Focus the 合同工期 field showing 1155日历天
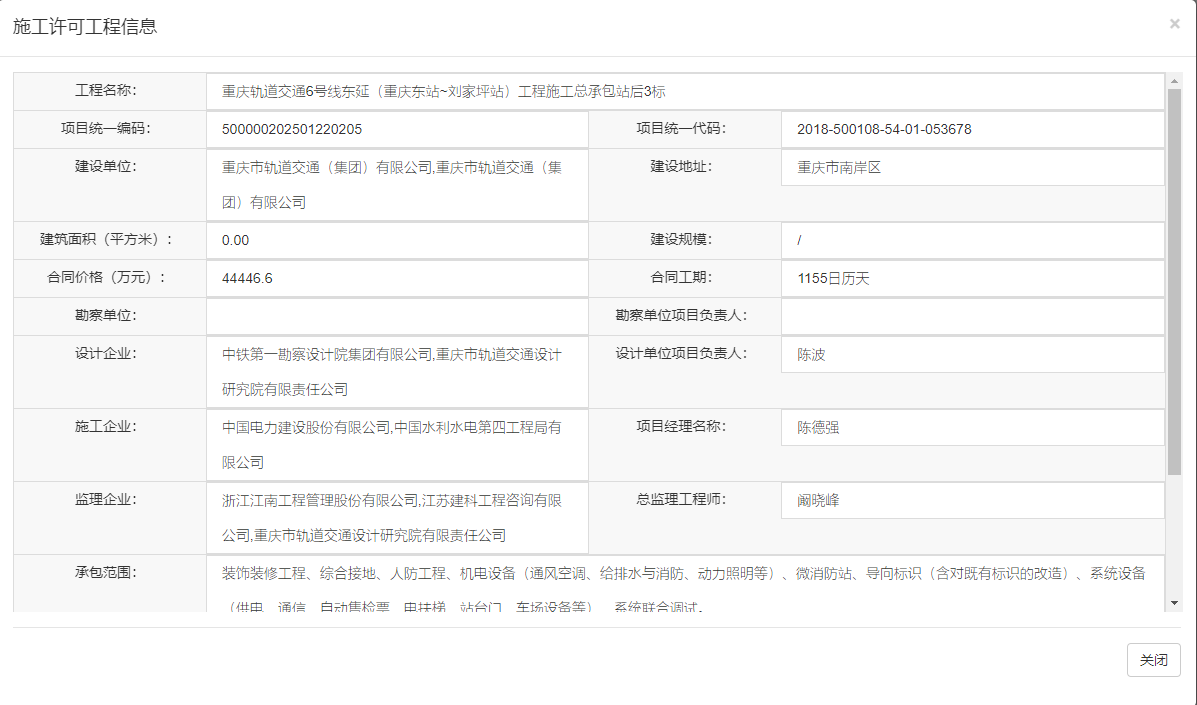 pos(972,278)
